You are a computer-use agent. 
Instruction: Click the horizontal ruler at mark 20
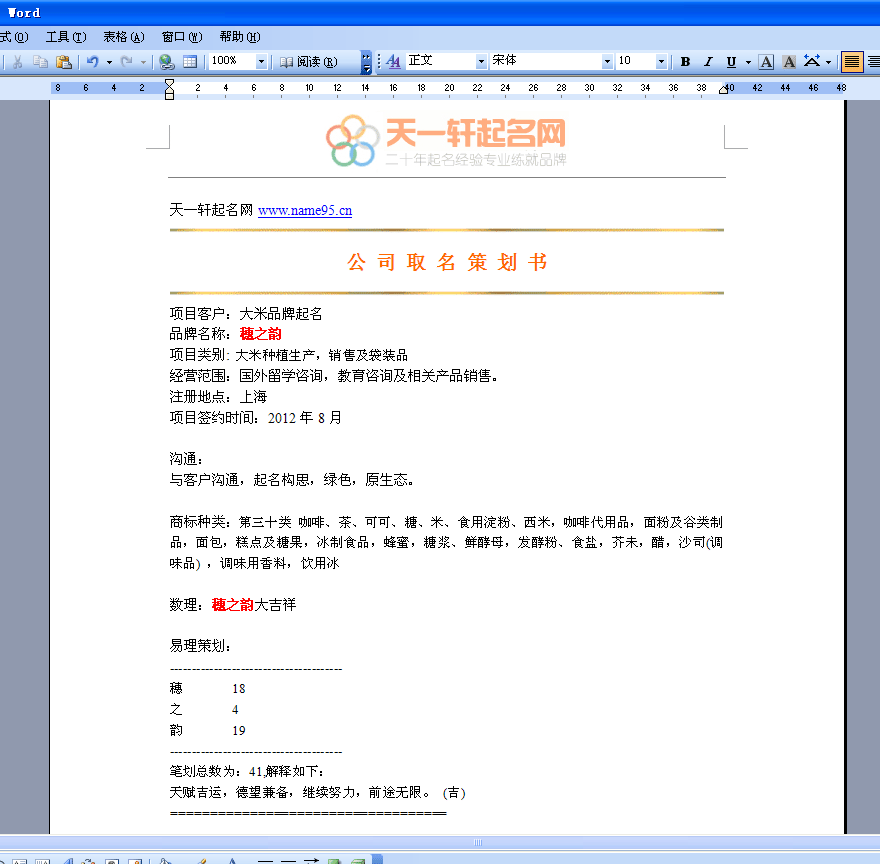[x=449, y=88]
